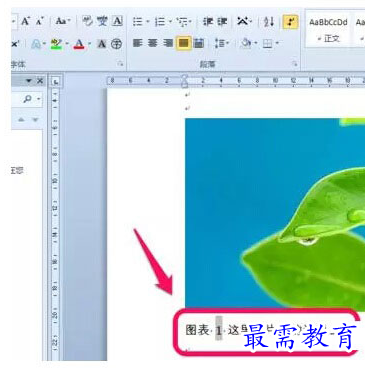Select the 正文 style in gallery

click(328, 30)
